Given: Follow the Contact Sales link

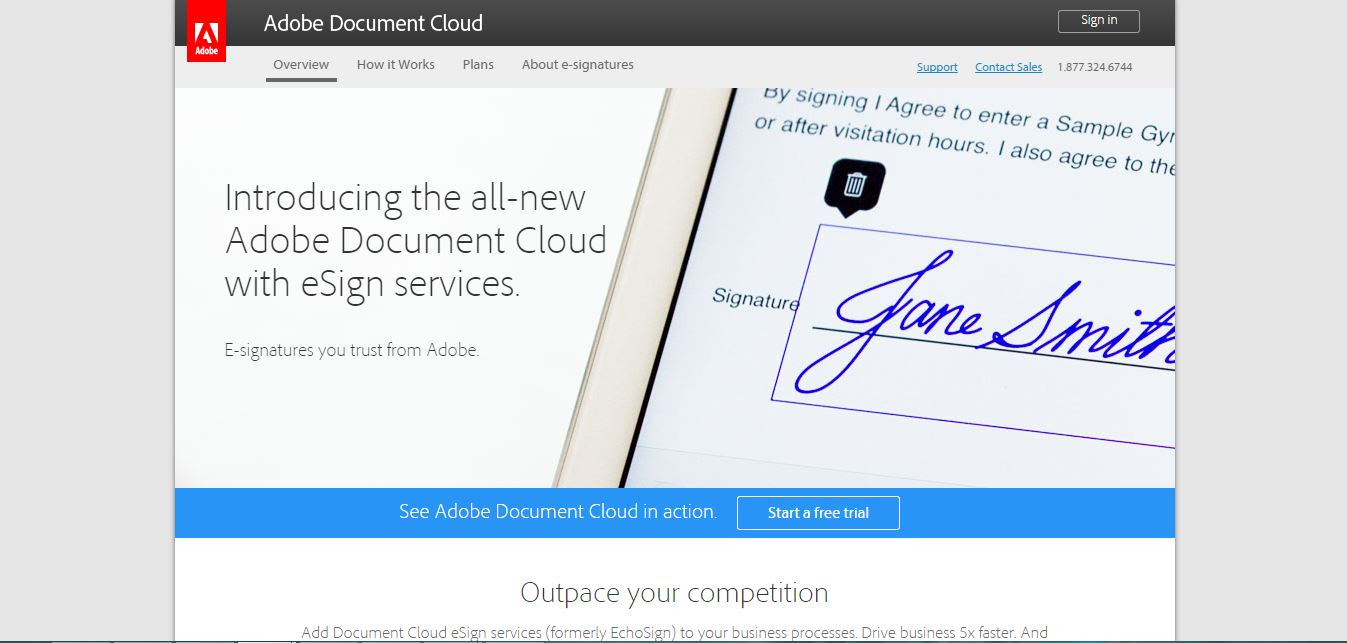Looking at the screenshot, I should pos(1008,67).
